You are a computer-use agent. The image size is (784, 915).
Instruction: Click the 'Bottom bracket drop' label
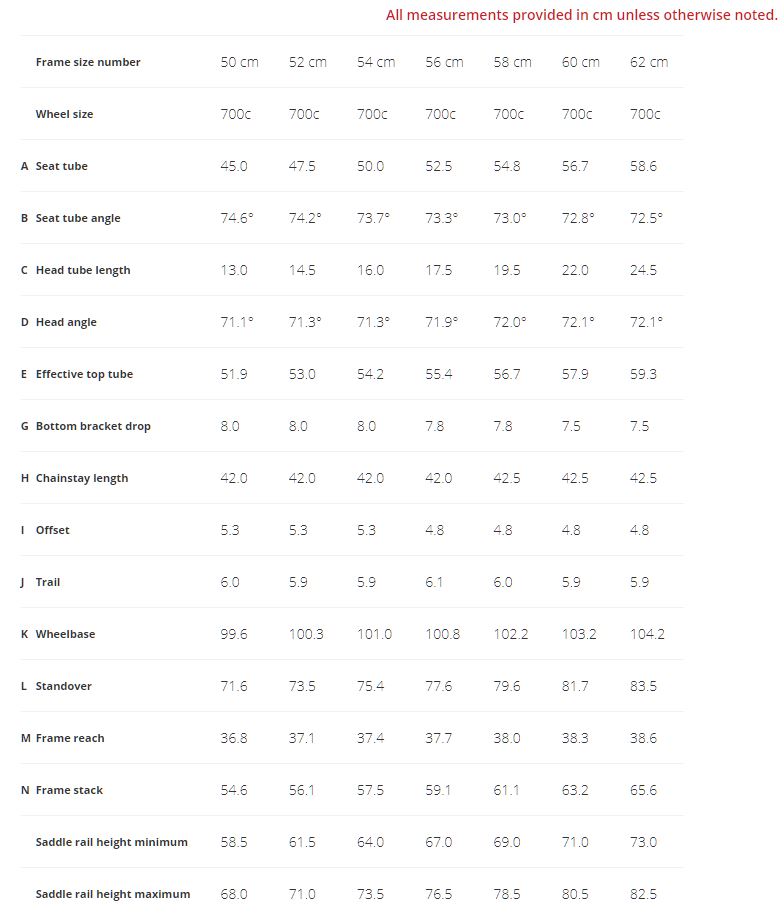click(93, 426)
